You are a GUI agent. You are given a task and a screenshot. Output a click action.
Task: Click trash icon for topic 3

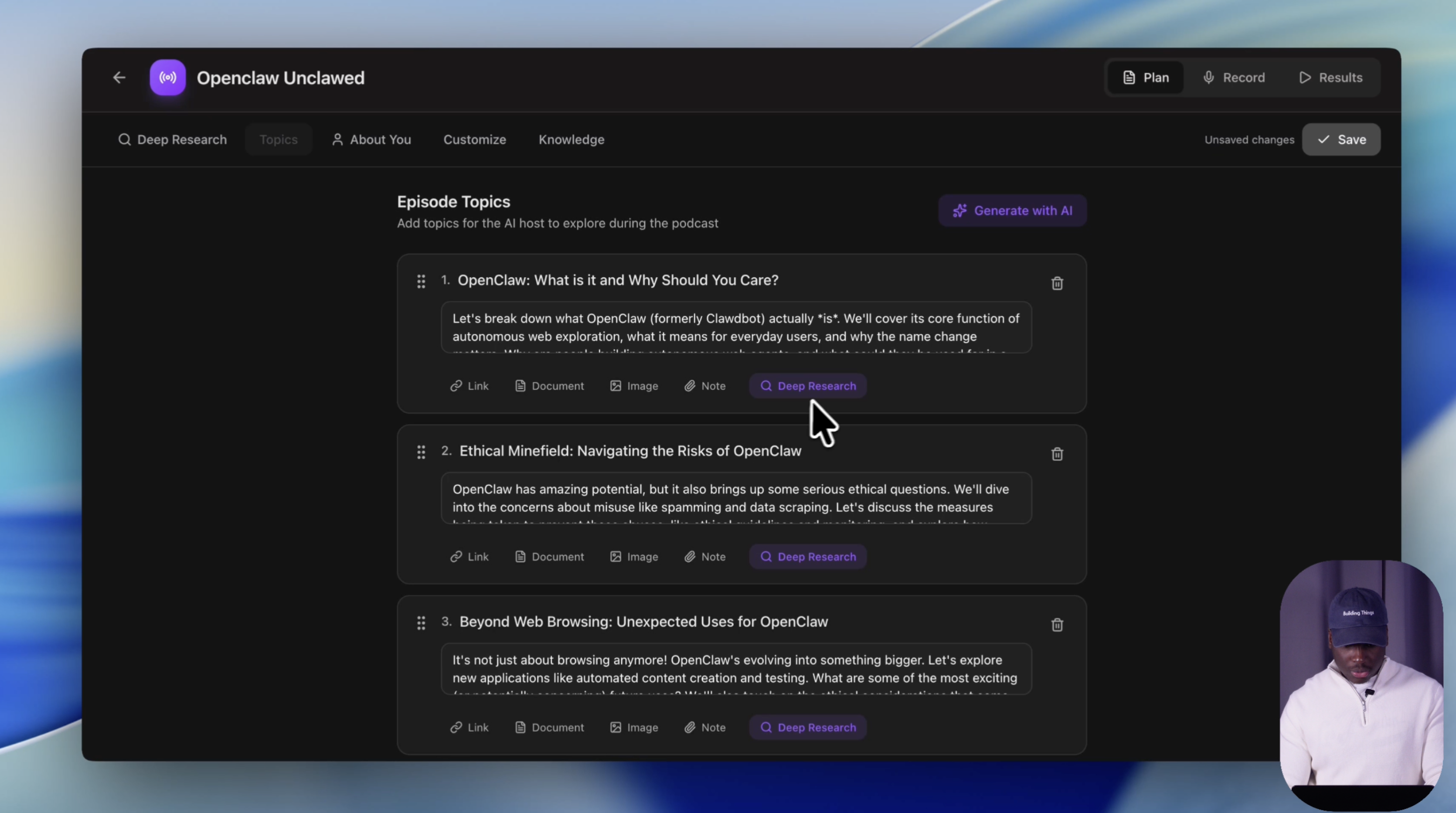(1057, 624)
